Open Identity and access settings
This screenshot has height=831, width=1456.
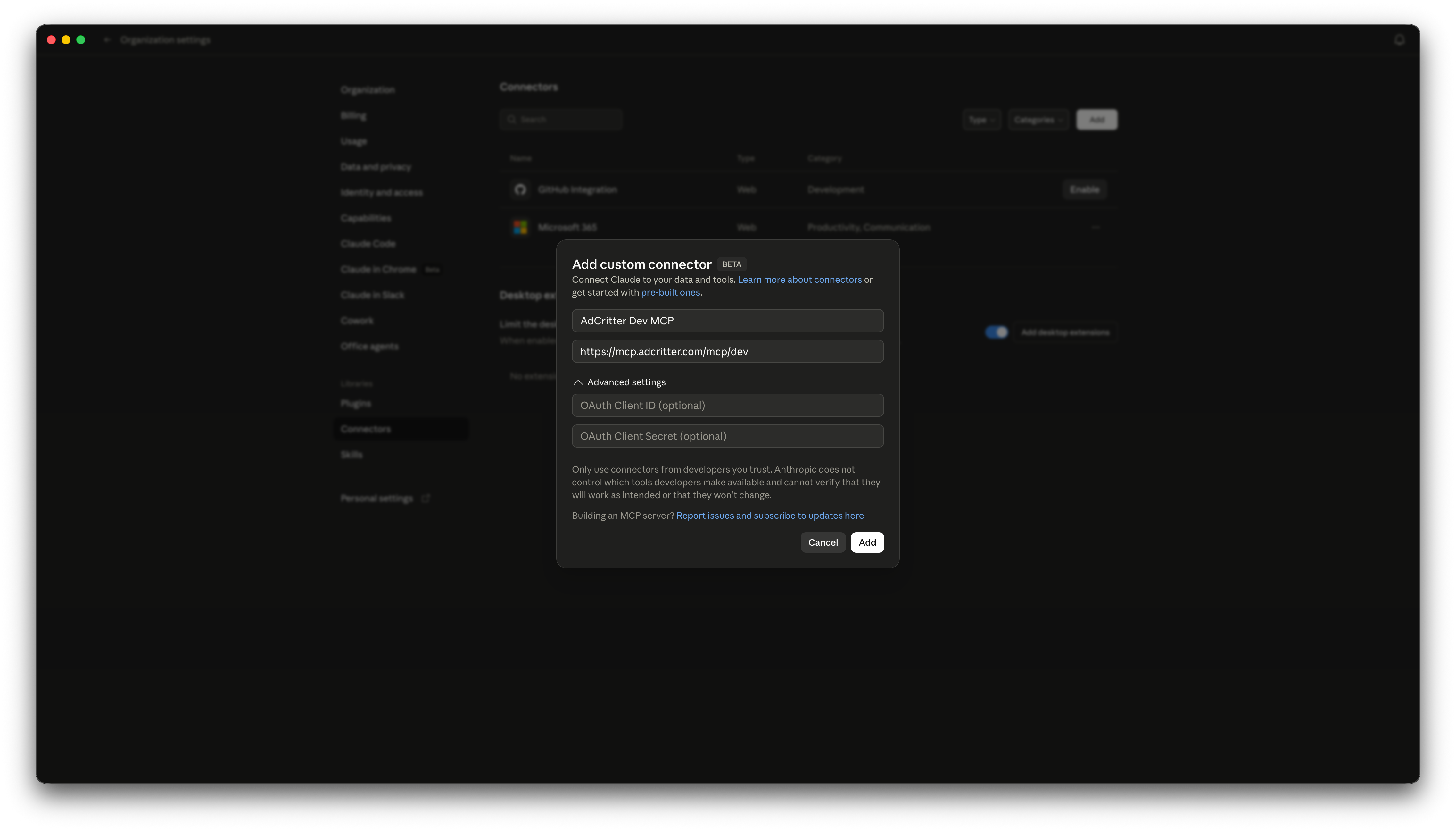tap(382, 192)
